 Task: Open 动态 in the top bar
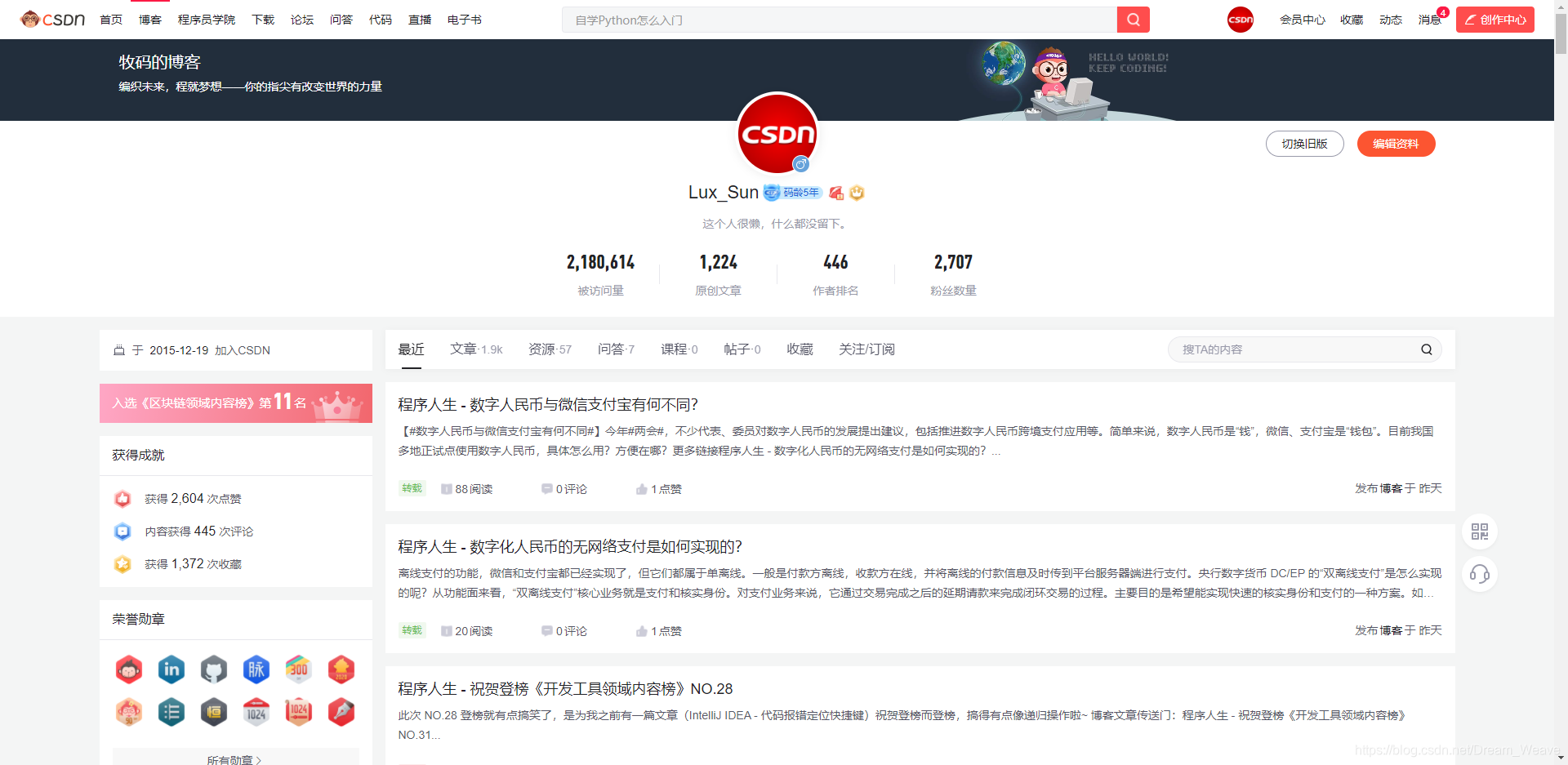click(1391, 20)
